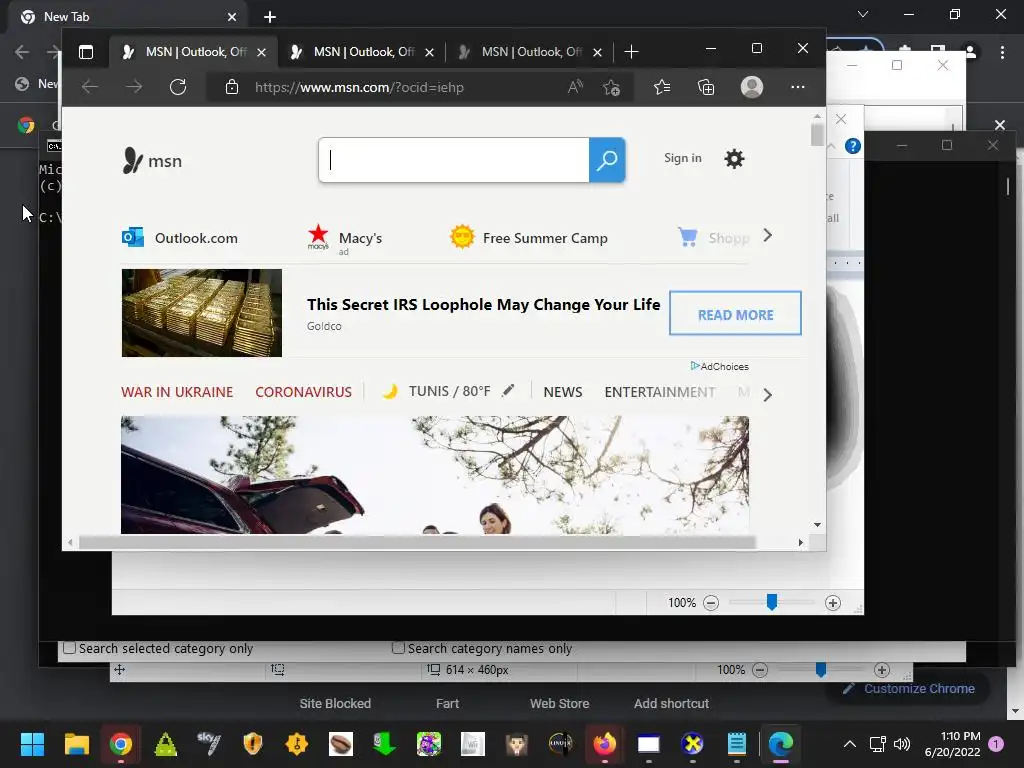Open the green download arrow taskbar app

coord(384,744)
